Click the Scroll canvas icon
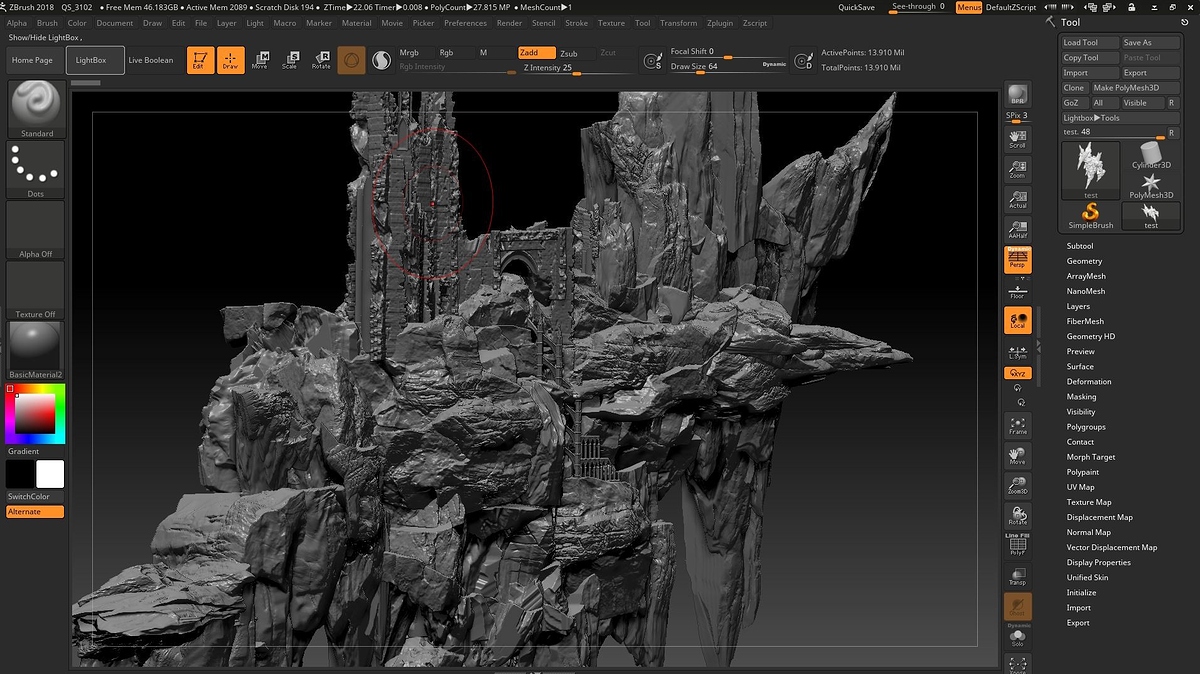 click(x=1018, y=138)
